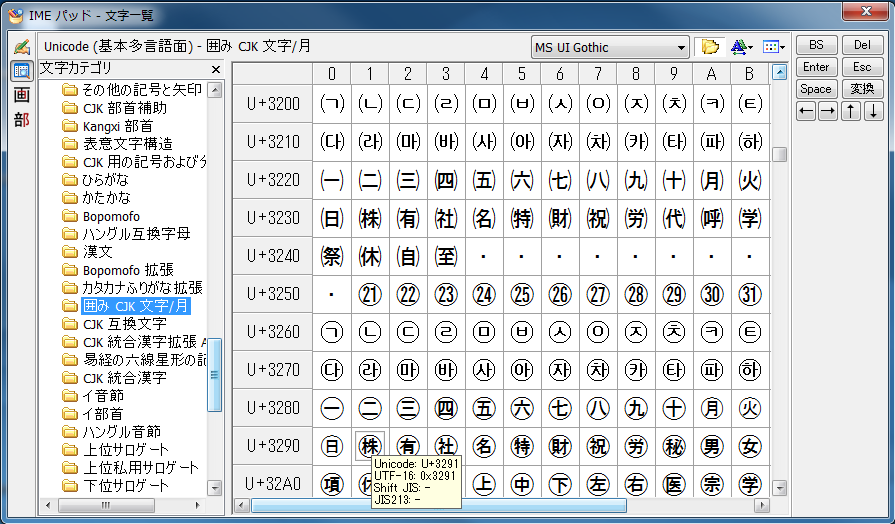
Task: Pick the circled 25 character
Action: tap(522, 294)
